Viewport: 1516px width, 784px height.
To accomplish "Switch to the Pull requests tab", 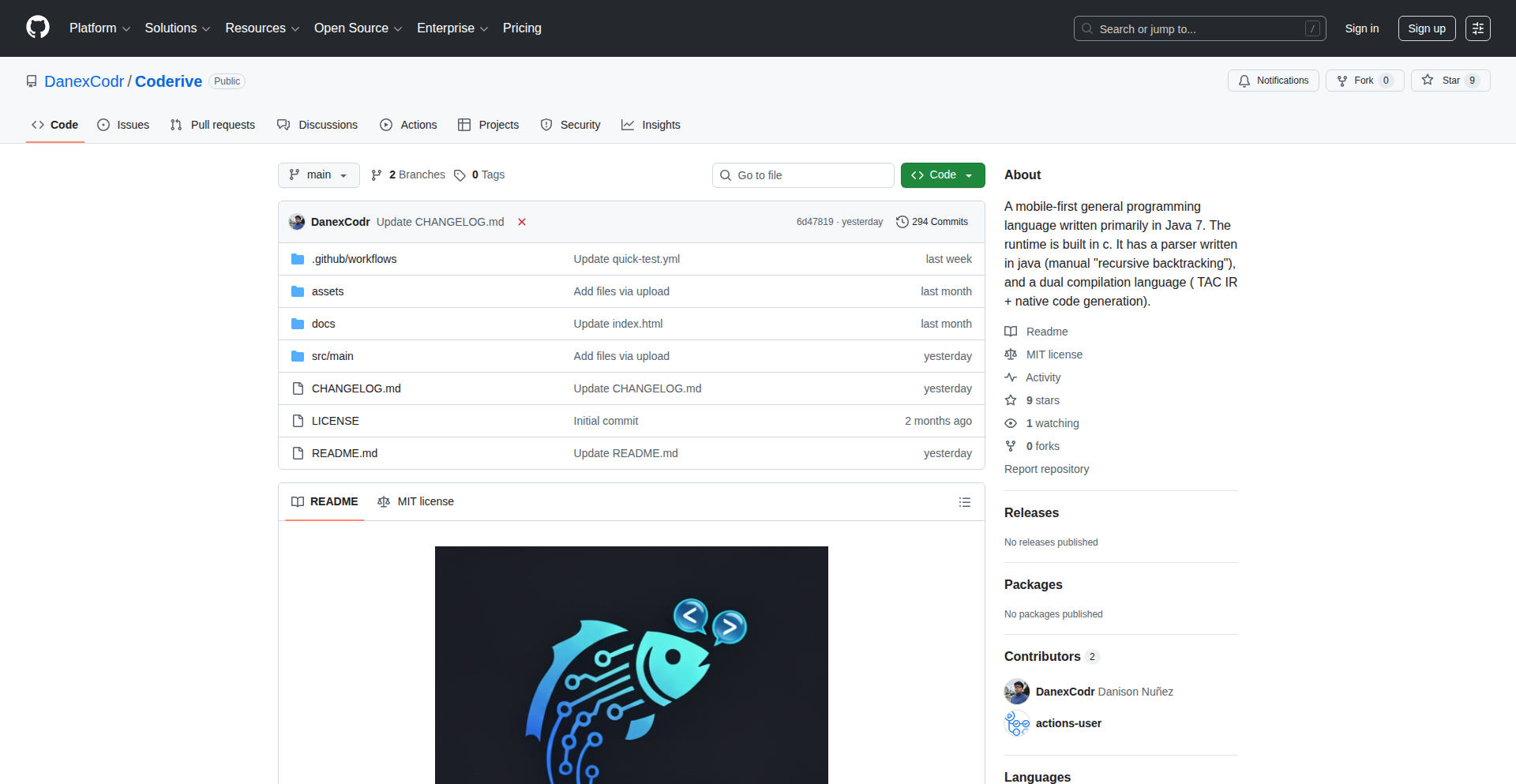I will (213, 125).
